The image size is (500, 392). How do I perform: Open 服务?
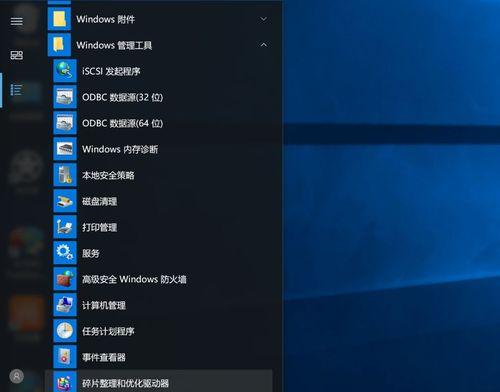tap(91, 253)
